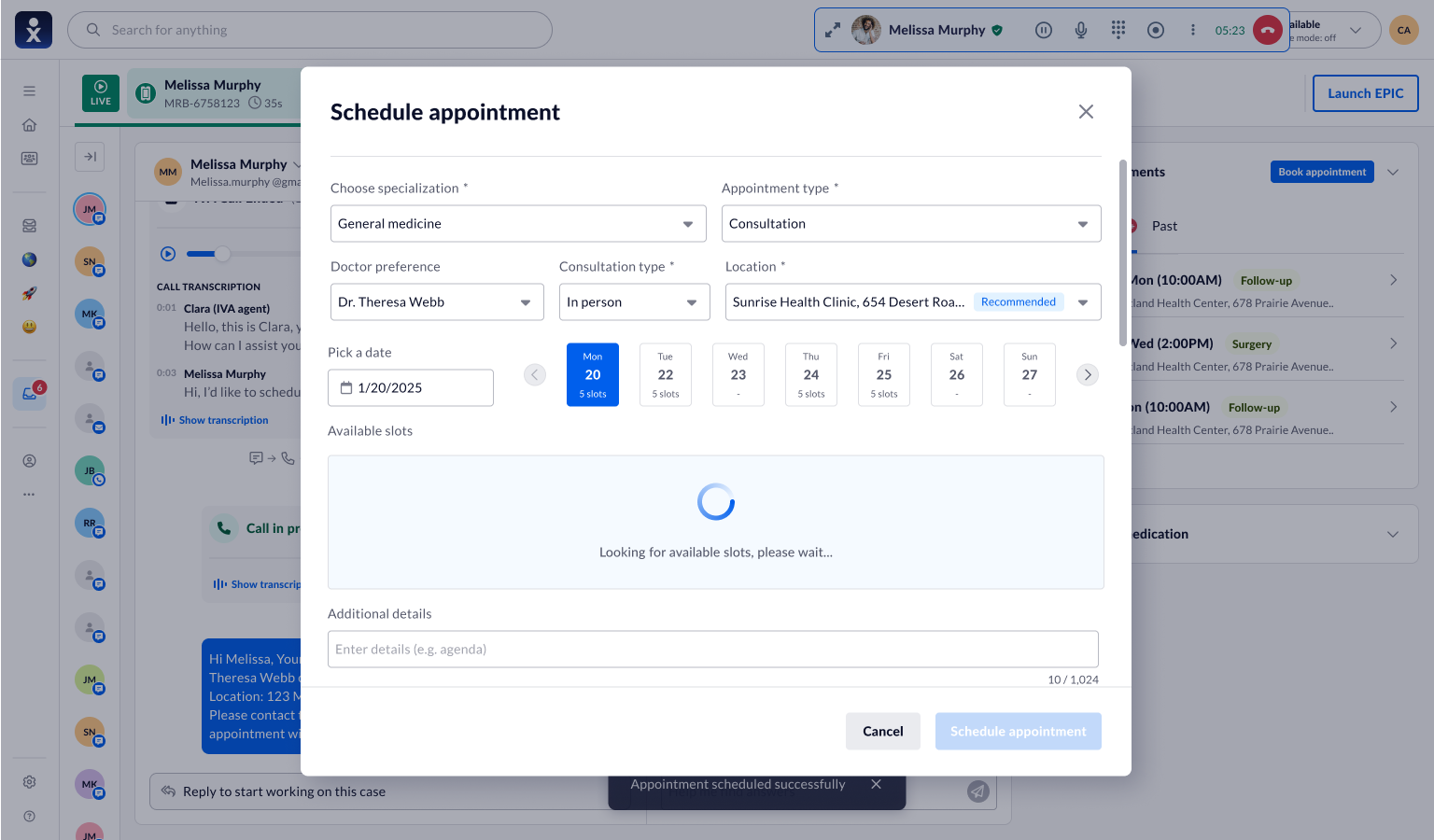Open help icon in sidebar
This screenshot has width=1434, height=840.
click(x=30, y=816)
